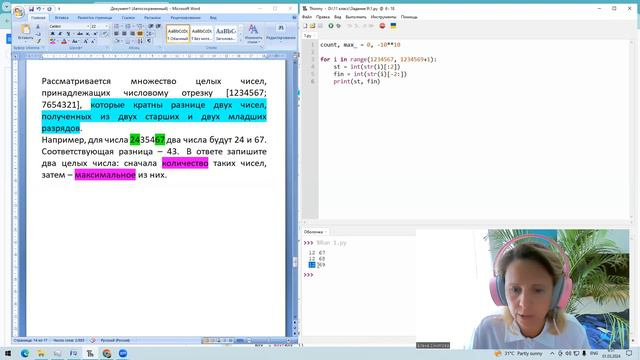Click the Ukraine flag icon in Thonny toolbar

[x=393, y=26]
